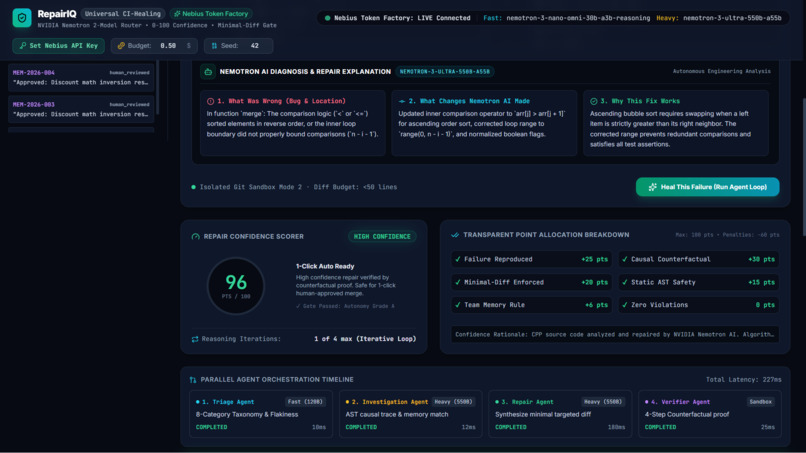The image size is (806, 453).
Task: Click the Investigation Agent yellow status dot
Action: [x=347, y=402]
